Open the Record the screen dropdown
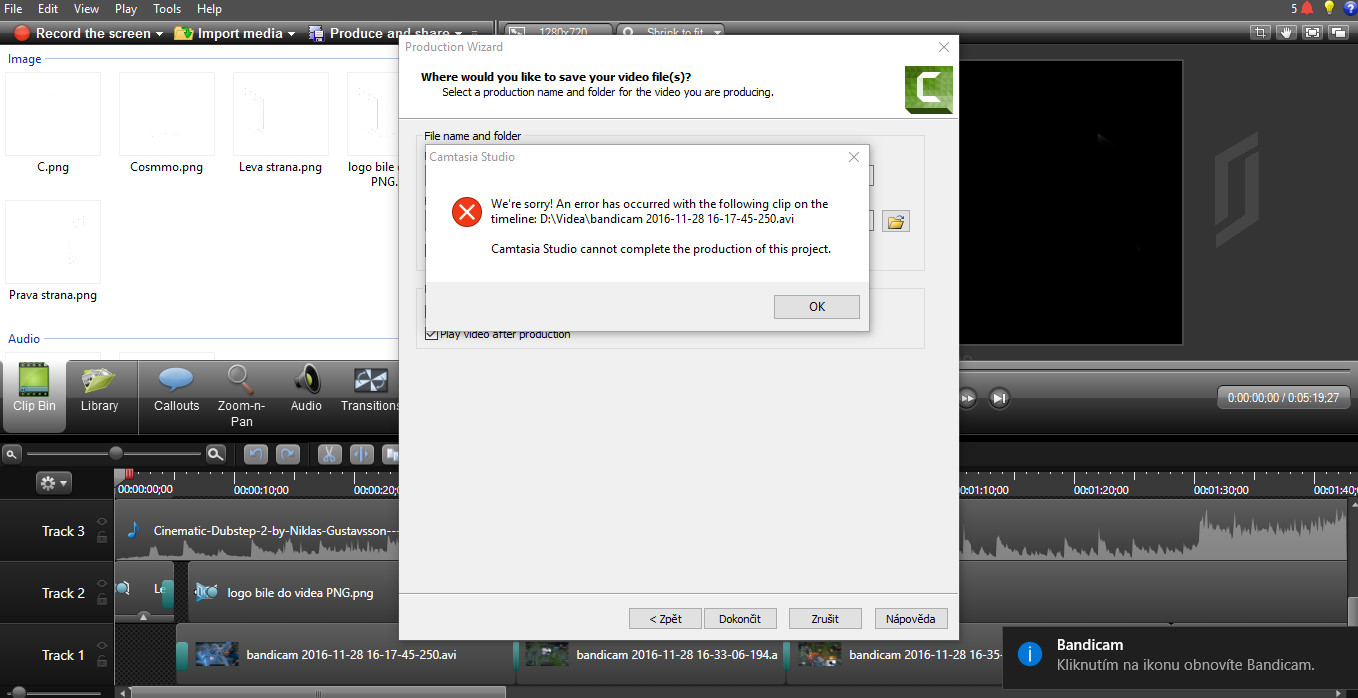The image size is (1358, 698). click(x=88, y=33)
